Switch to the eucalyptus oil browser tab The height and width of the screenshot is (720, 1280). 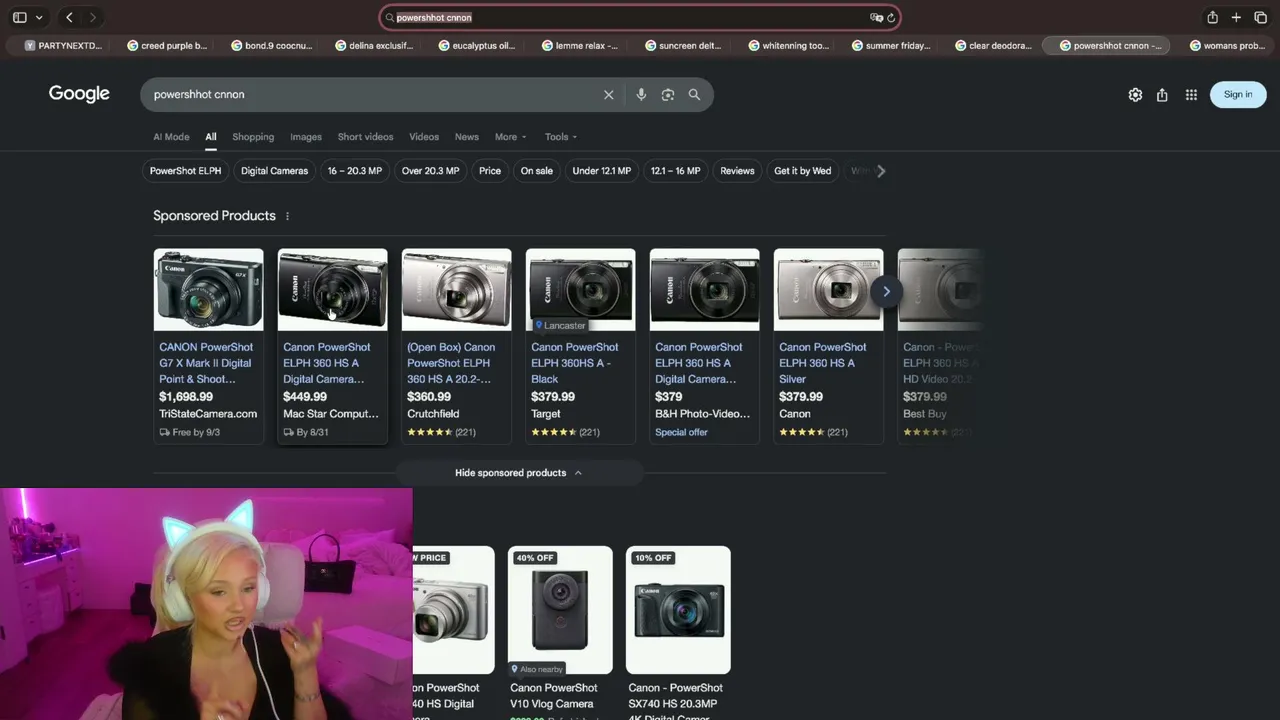[x=477, y=45]
